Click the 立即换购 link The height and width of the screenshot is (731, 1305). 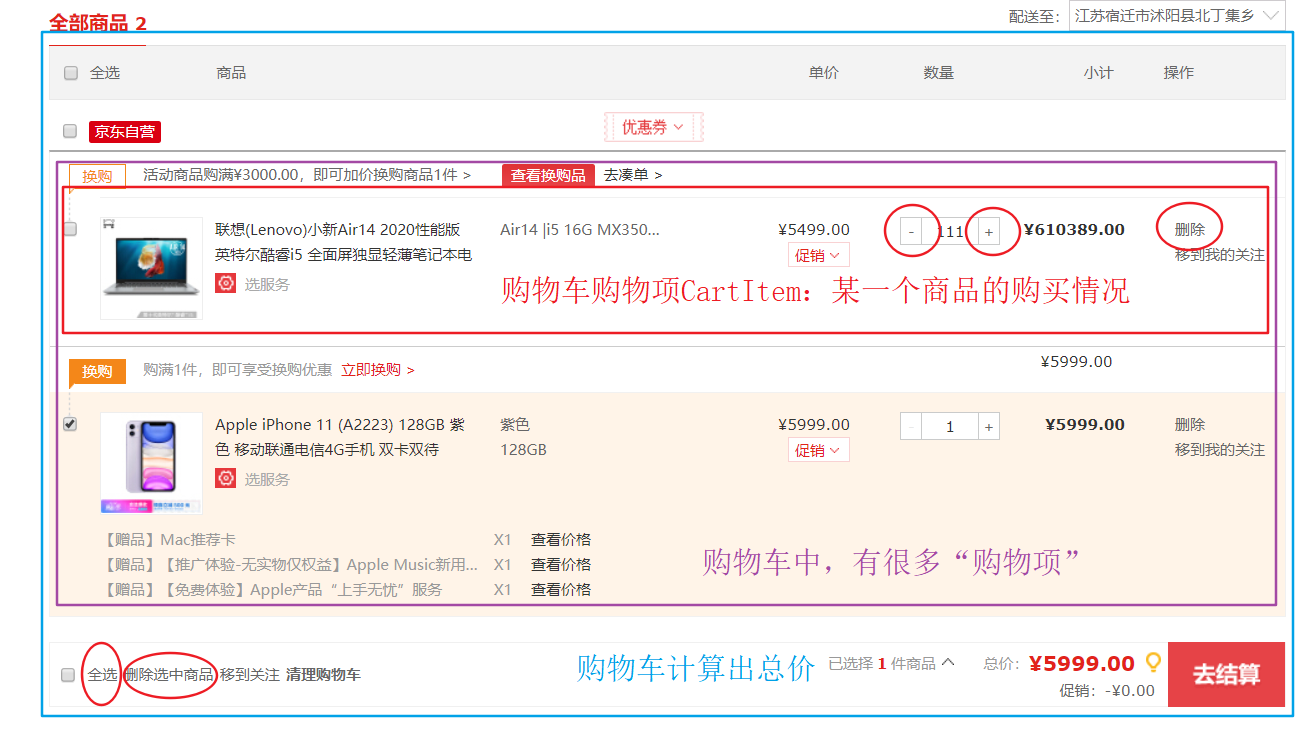377,370
